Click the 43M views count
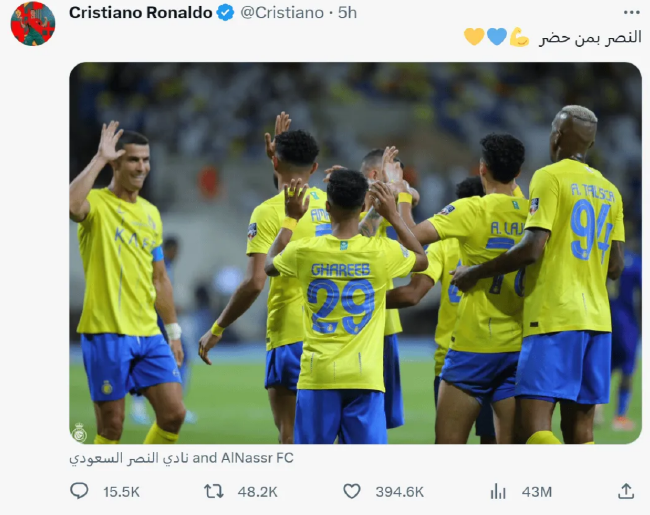 pyautogui.click(x=537, y=492)
